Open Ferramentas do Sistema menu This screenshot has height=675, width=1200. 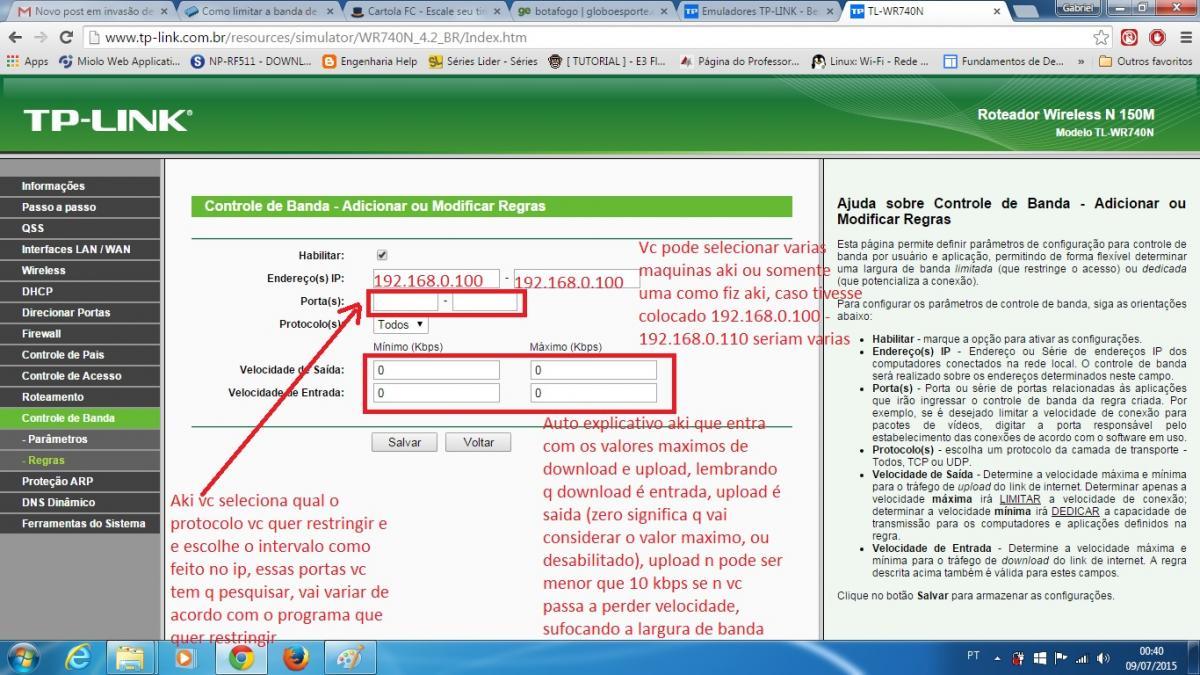[x=80, y=523]
